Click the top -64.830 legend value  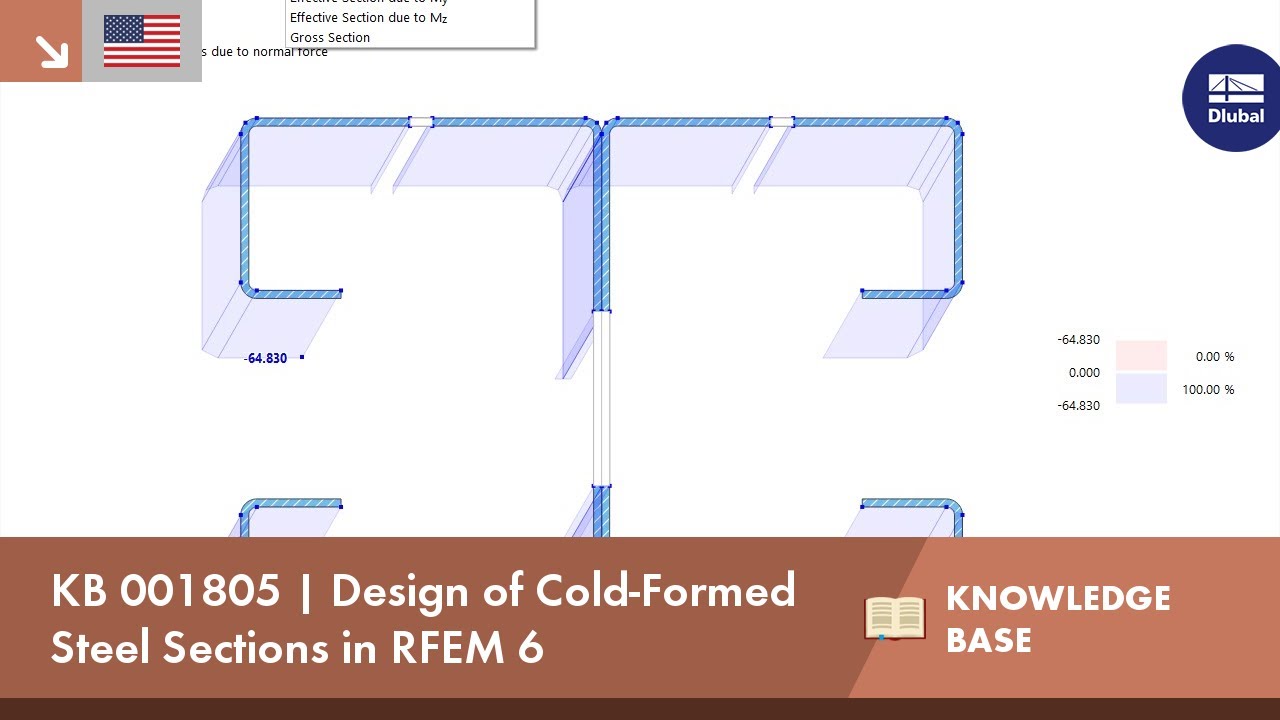click(x=1078, y=339)
